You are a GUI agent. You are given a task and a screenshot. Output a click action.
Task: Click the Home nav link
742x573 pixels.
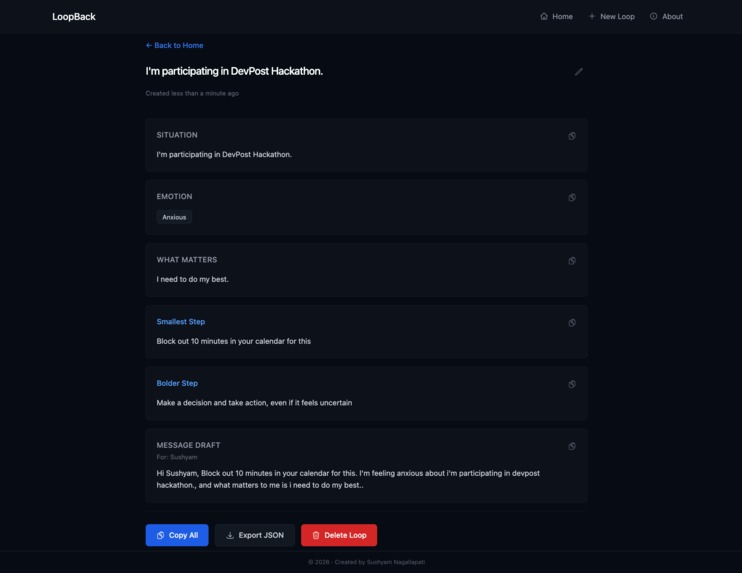[556, 17]
